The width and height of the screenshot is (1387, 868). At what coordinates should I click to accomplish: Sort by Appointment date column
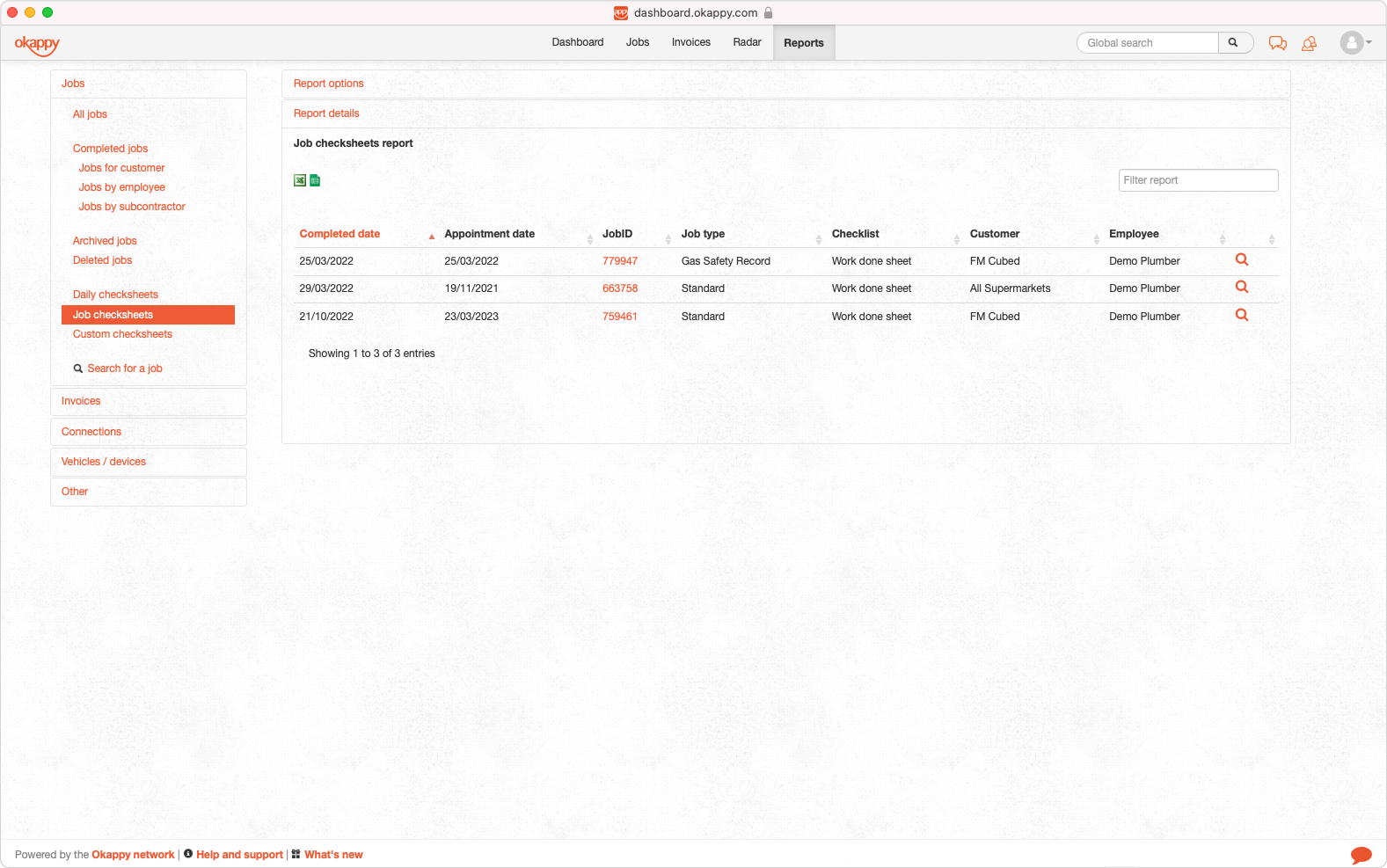(518, 234)
